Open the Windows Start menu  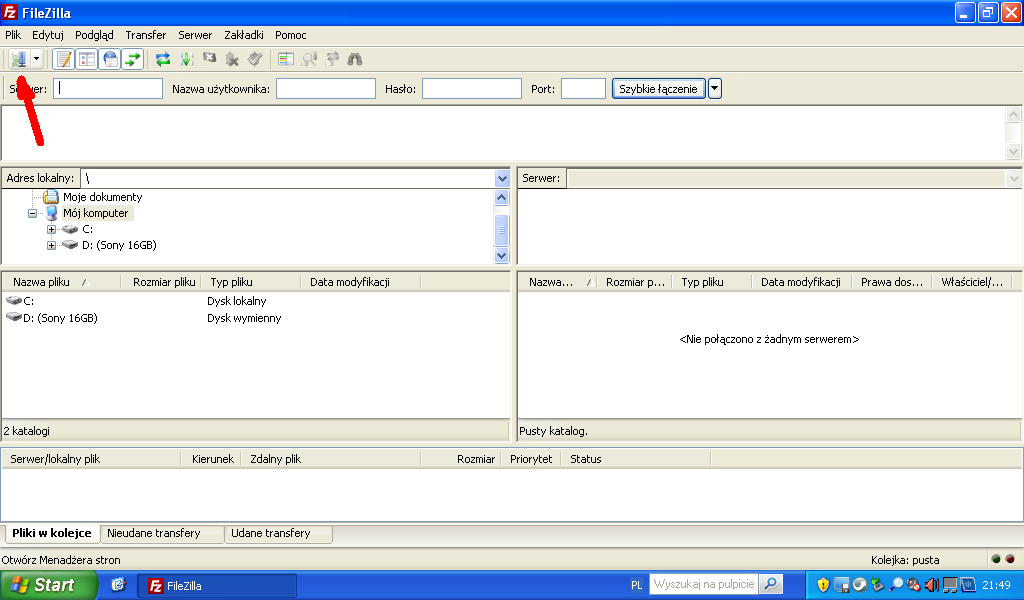[47, 585]
